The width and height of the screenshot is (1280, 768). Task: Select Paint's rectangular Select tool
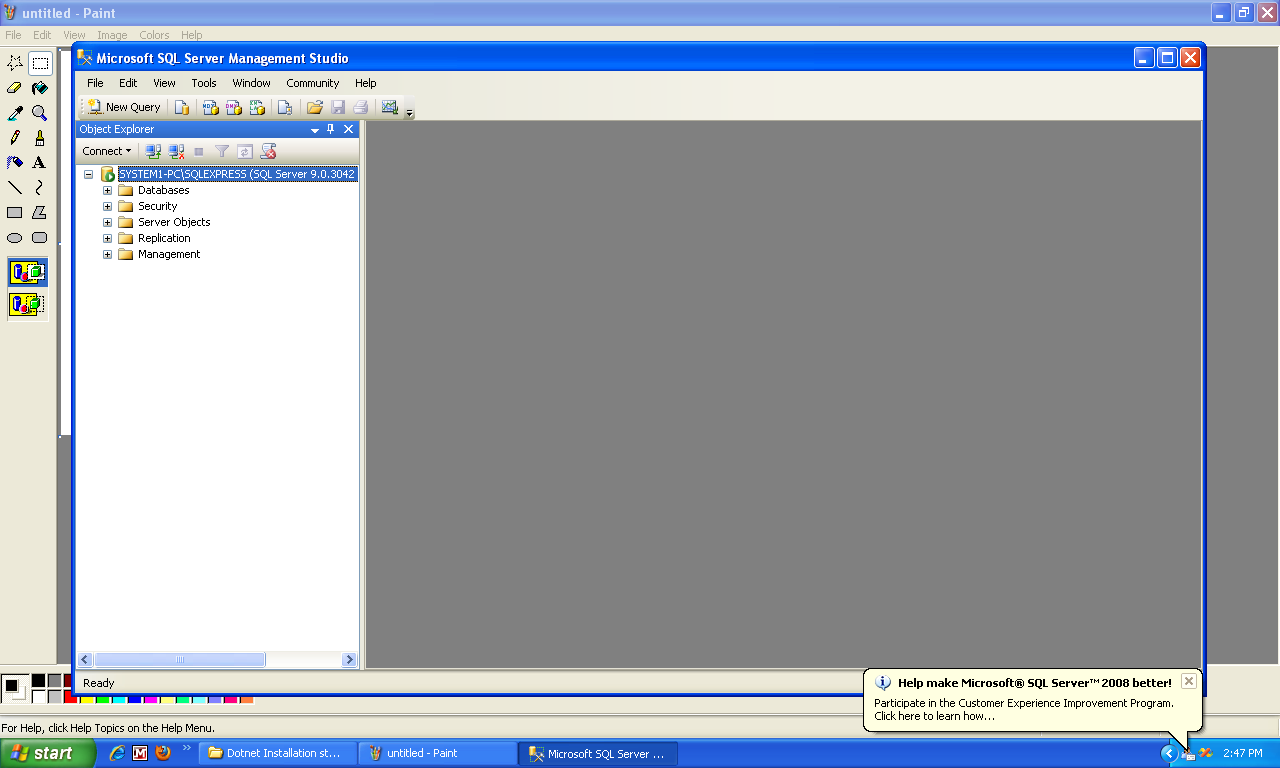40,63
